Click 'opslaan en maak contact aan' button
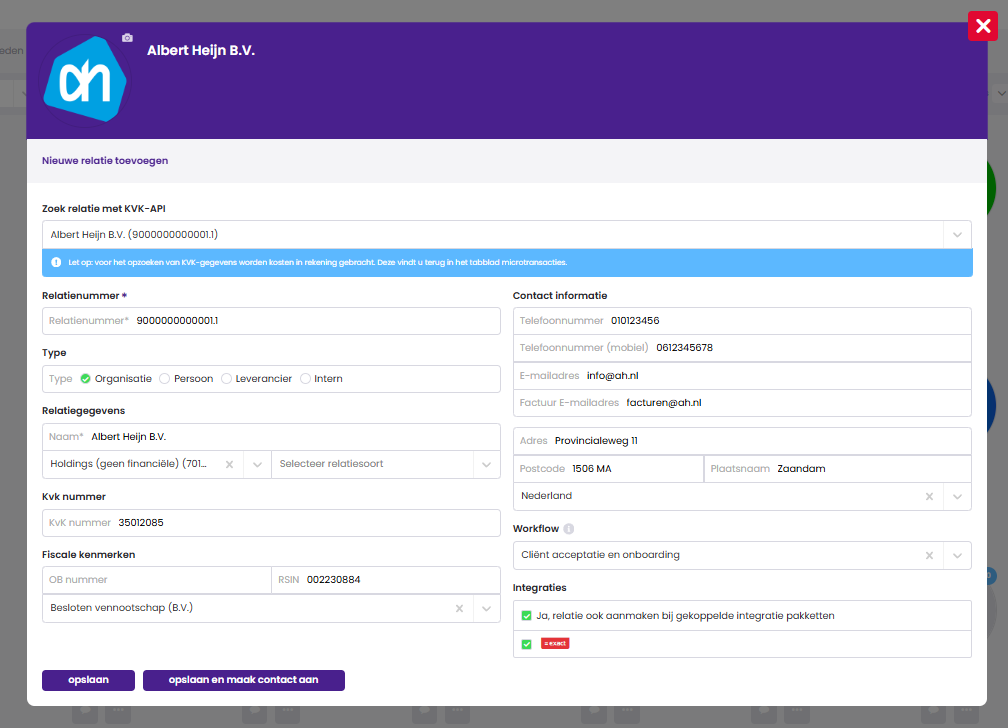This screenshot has height=728, width=1008. [x=244, y=680]
